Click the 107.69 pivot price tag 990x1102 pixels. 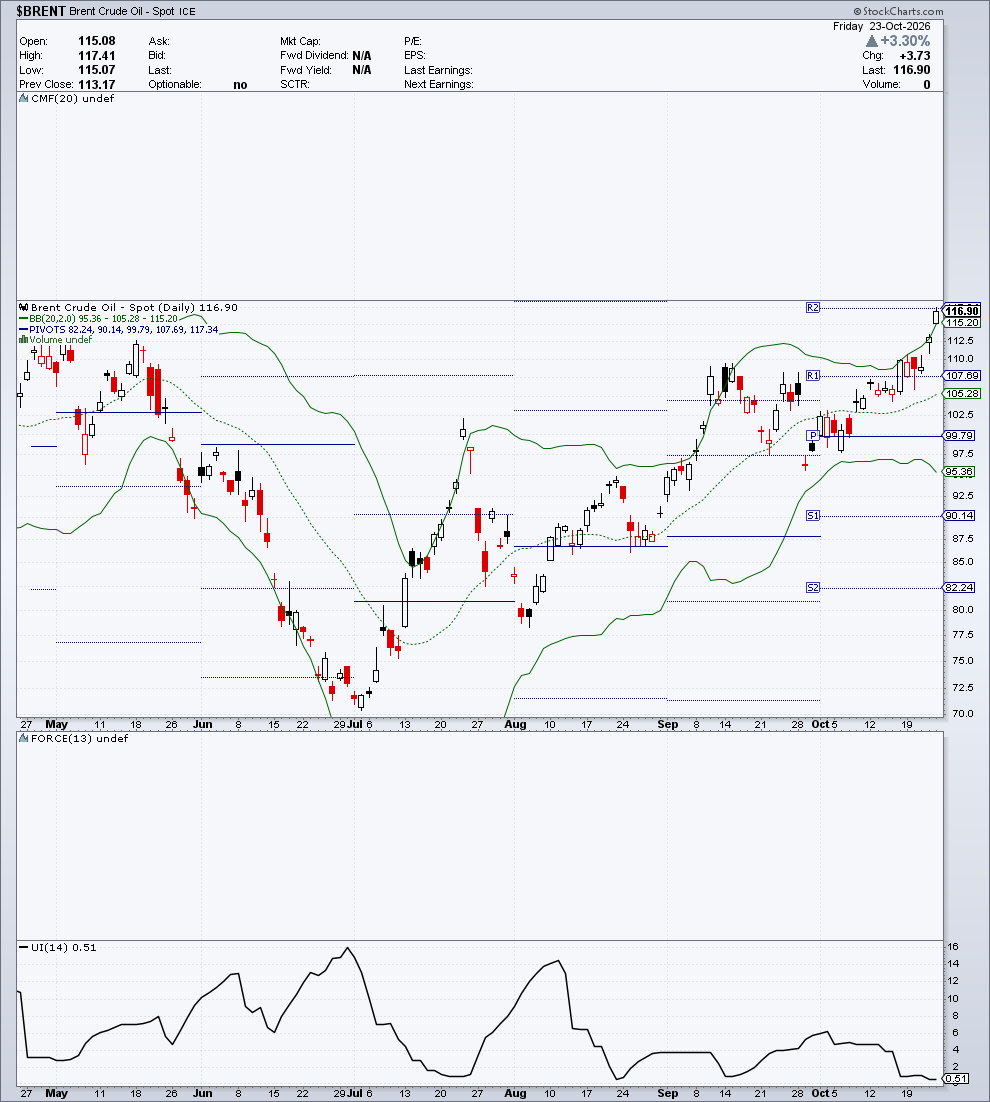960,376
